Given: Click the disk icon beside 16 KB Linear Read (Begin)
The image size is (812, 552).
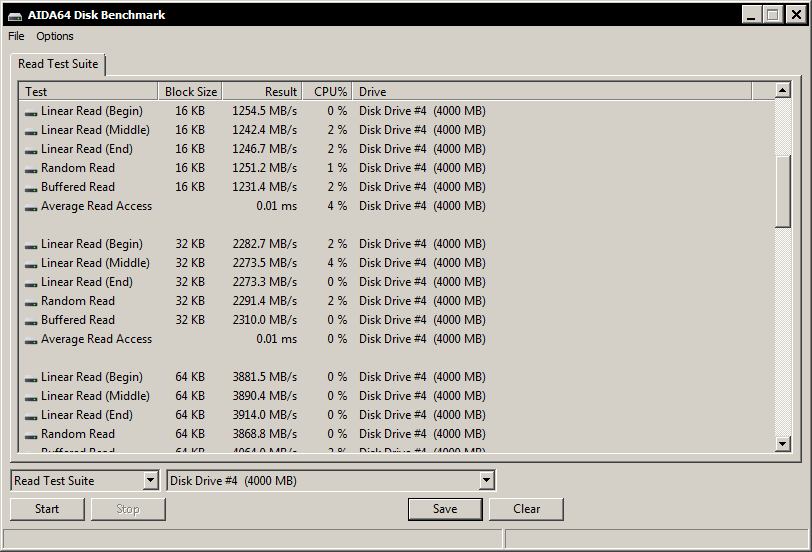Looking at the screenshot, I should point(31,112).
